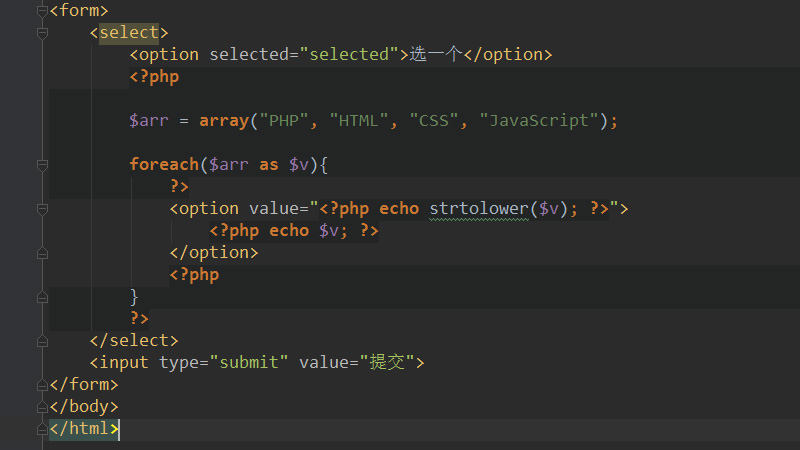Screen dimensions: 800x450
Task: Place cursor on the array keyword
Action: click(x=224, y=120)
